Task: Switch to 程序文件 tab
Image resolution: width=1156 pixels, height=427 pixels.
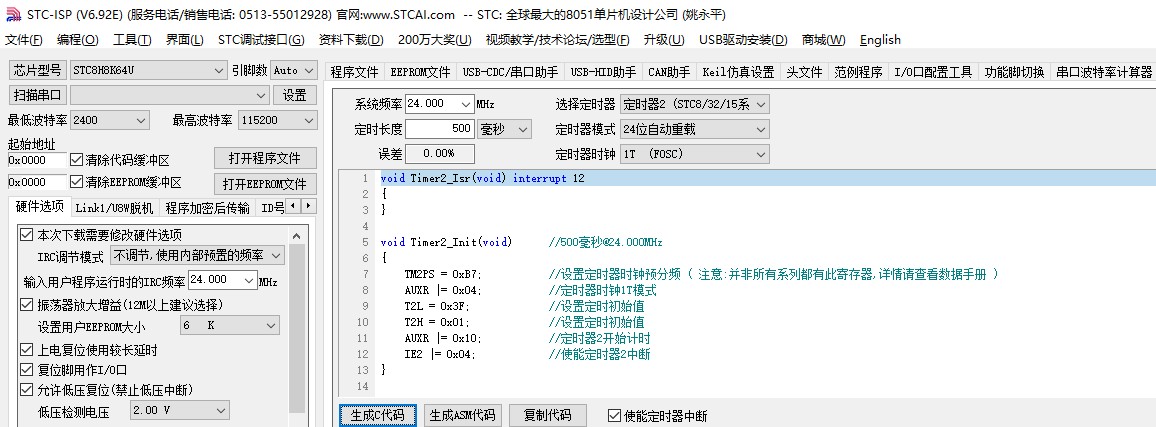Action: point(354,72)
